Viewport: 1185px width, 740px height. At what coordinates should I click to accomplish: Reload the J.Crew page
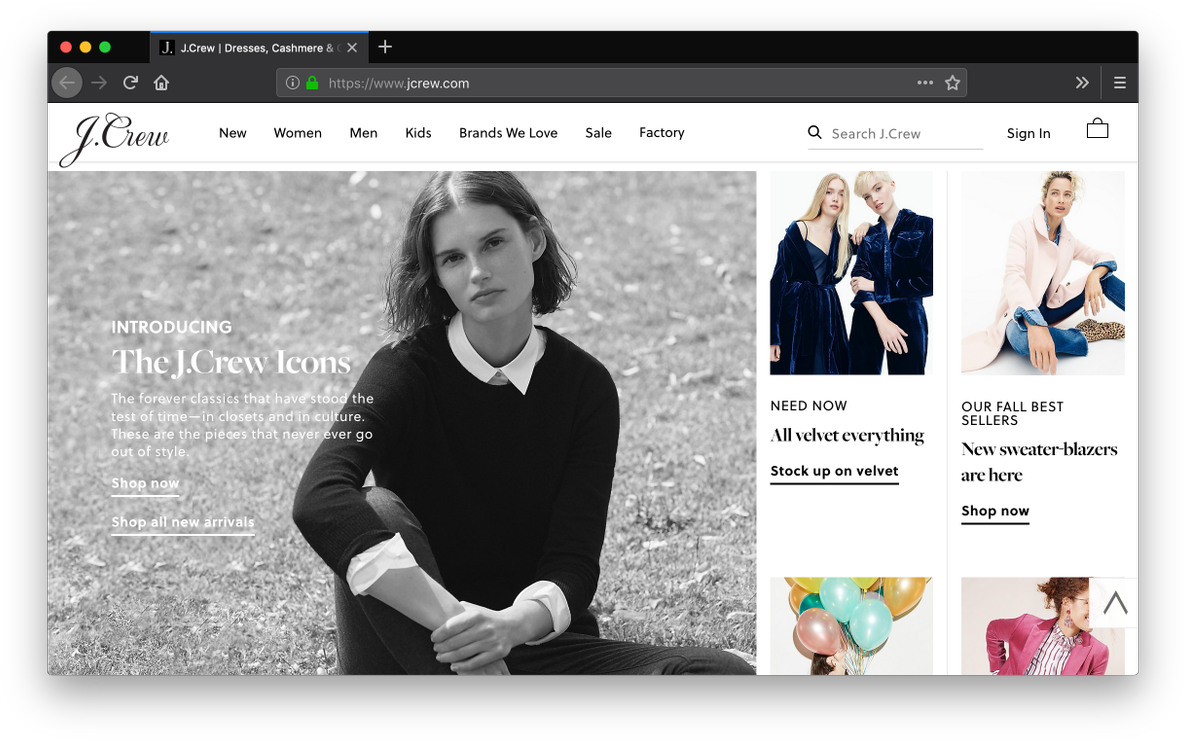pyautogui.click(x=131, y=82)
